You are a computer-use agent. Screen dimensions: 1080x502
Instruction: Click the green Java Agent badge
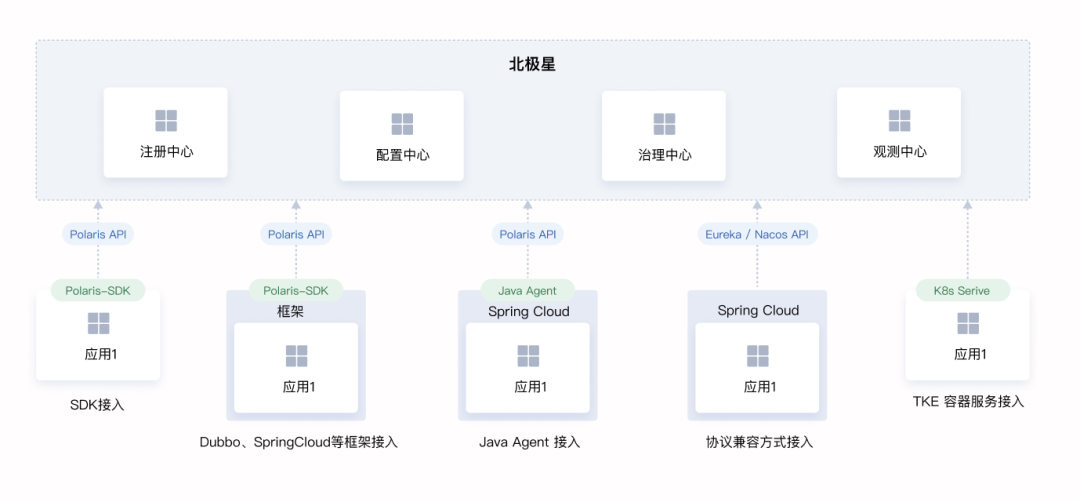pyautogui.click(x=528, y=291)
